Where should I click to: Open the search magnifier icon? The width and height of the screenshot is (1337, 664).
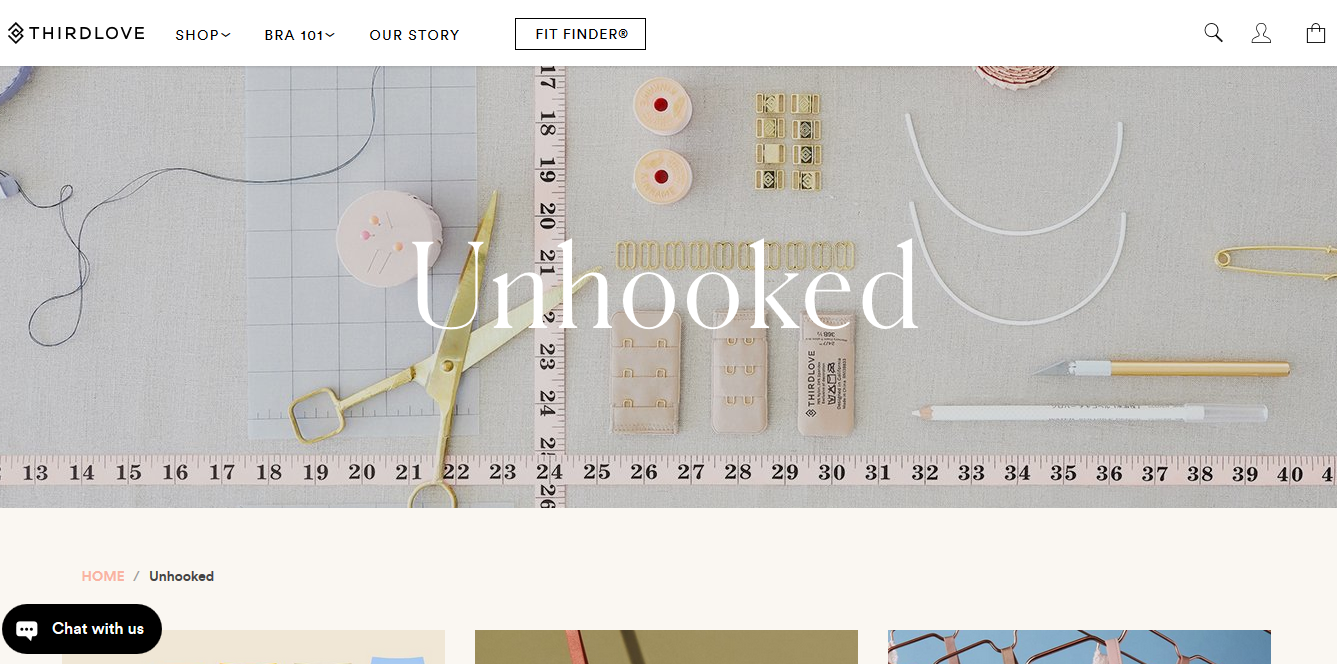tap(1213, 33)
